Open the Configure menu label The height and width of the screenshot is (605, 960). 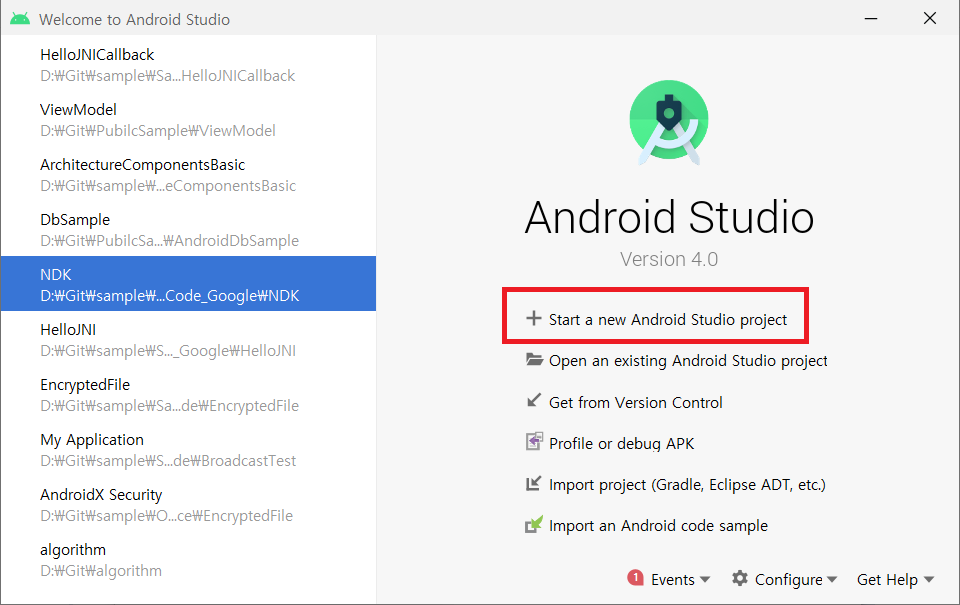(789, 579)
